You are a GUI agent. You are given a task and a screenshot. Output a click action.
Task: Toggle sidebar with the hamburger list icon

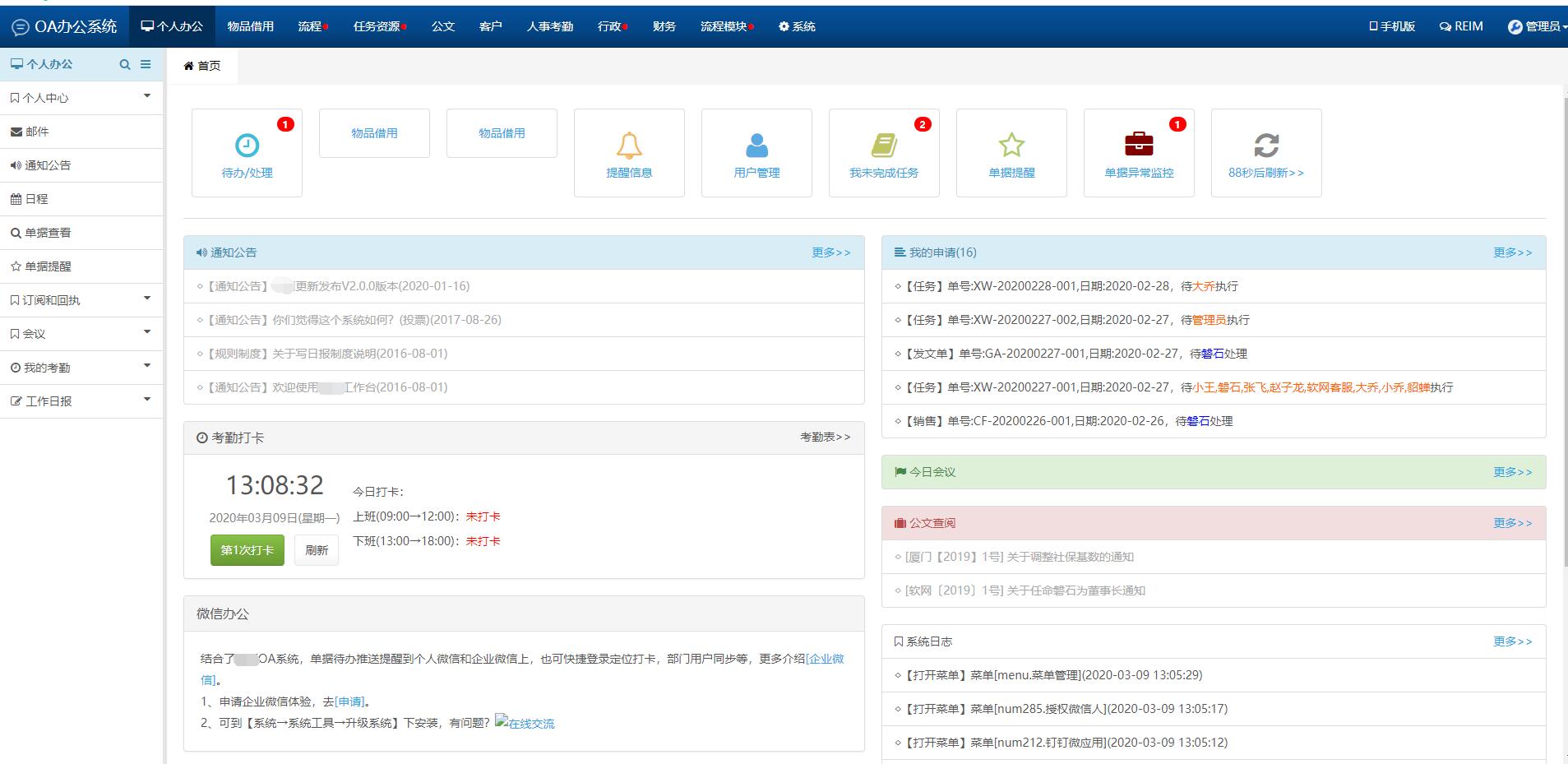(x=146, y=64)
